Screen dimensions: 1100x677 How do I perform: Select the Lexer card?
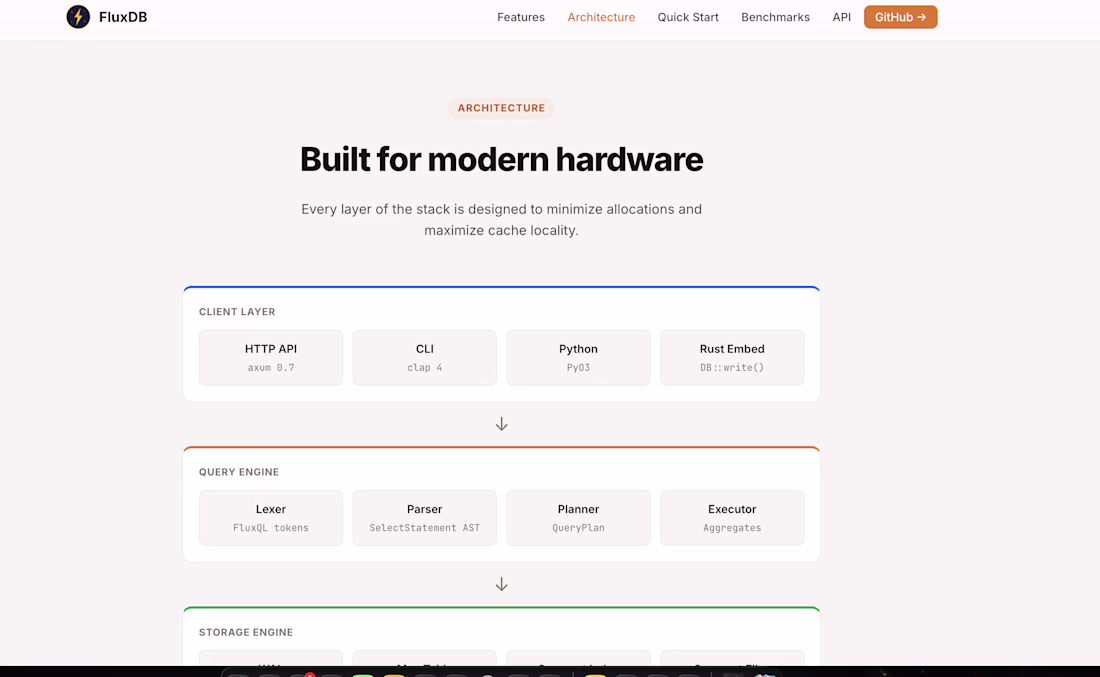click(x=271, y=518)
